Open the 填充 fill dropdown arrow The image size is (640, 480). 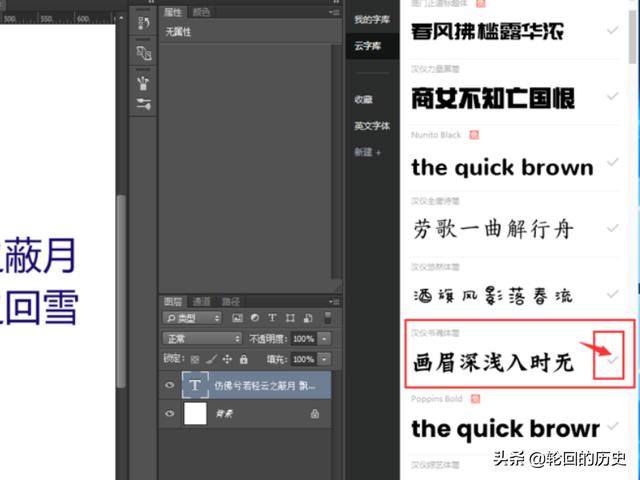point(323,359)
